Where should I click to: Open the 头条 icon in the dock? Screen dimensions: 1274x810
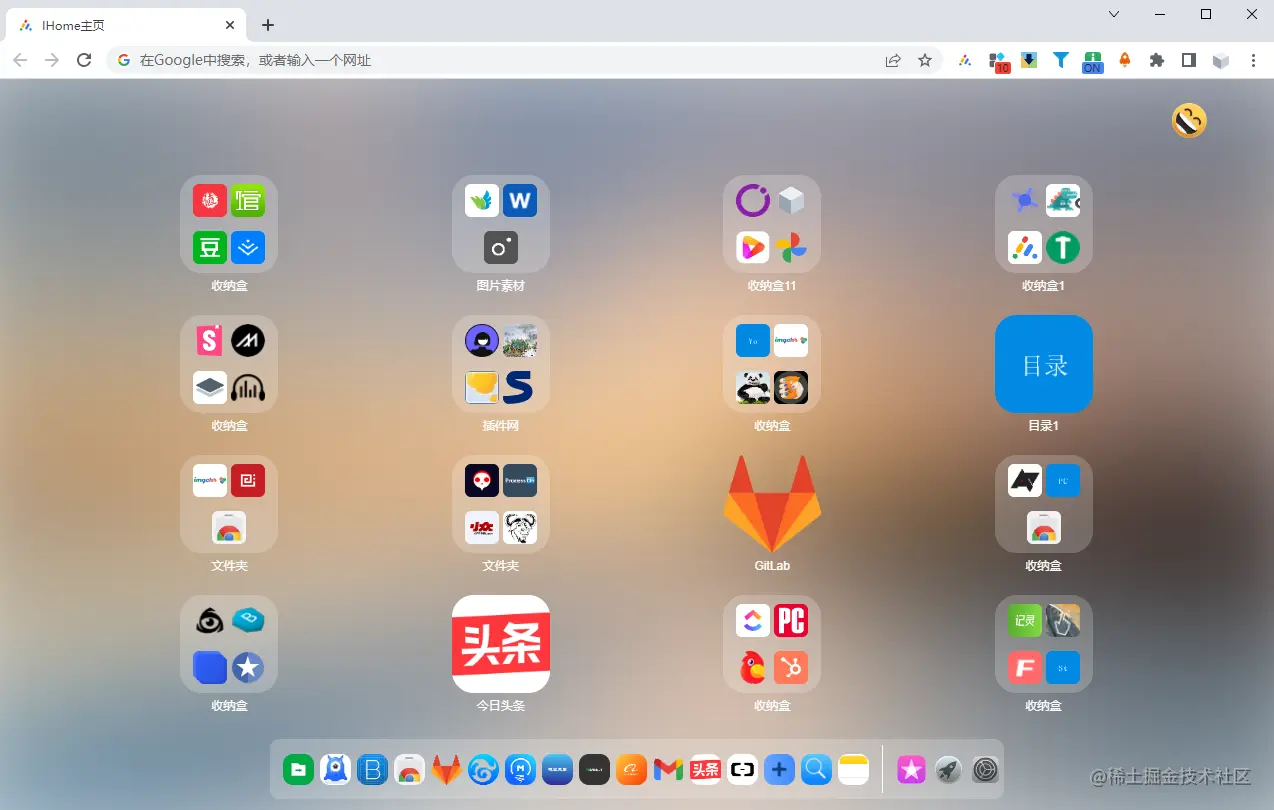(705, 769)
